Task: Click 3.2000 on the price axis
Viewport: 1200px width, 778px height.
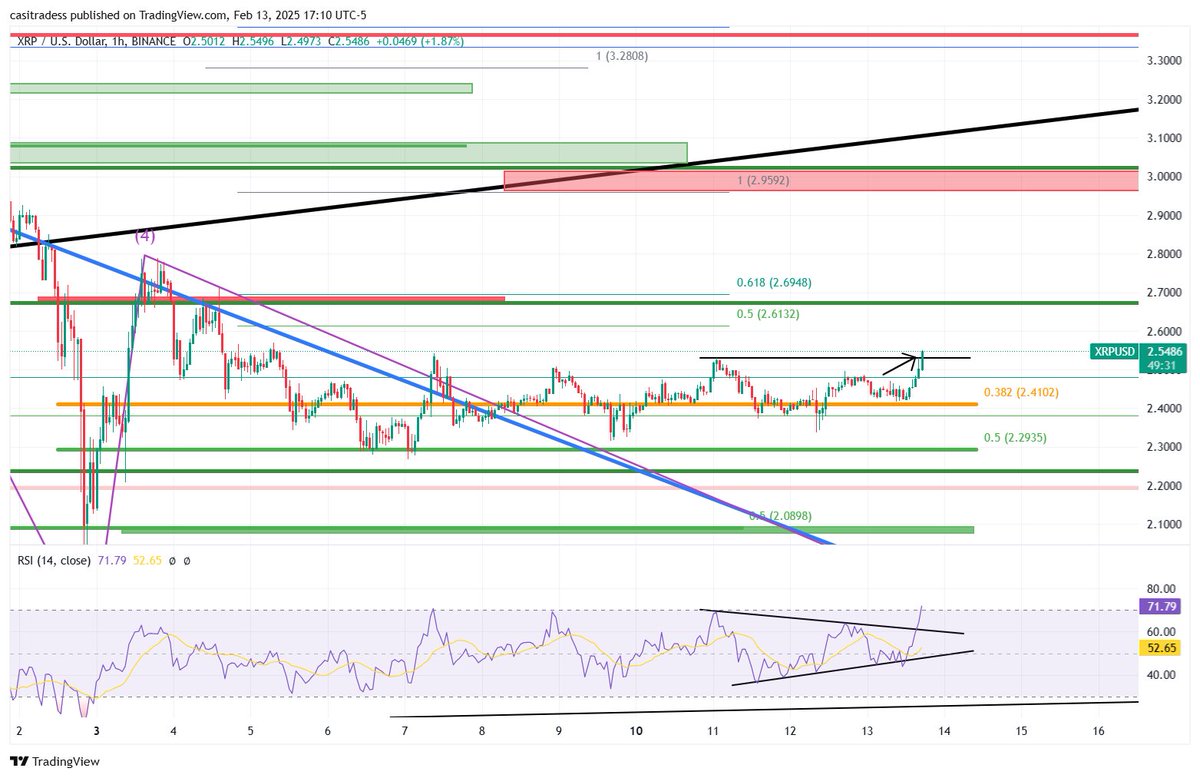Action: 1162,100
